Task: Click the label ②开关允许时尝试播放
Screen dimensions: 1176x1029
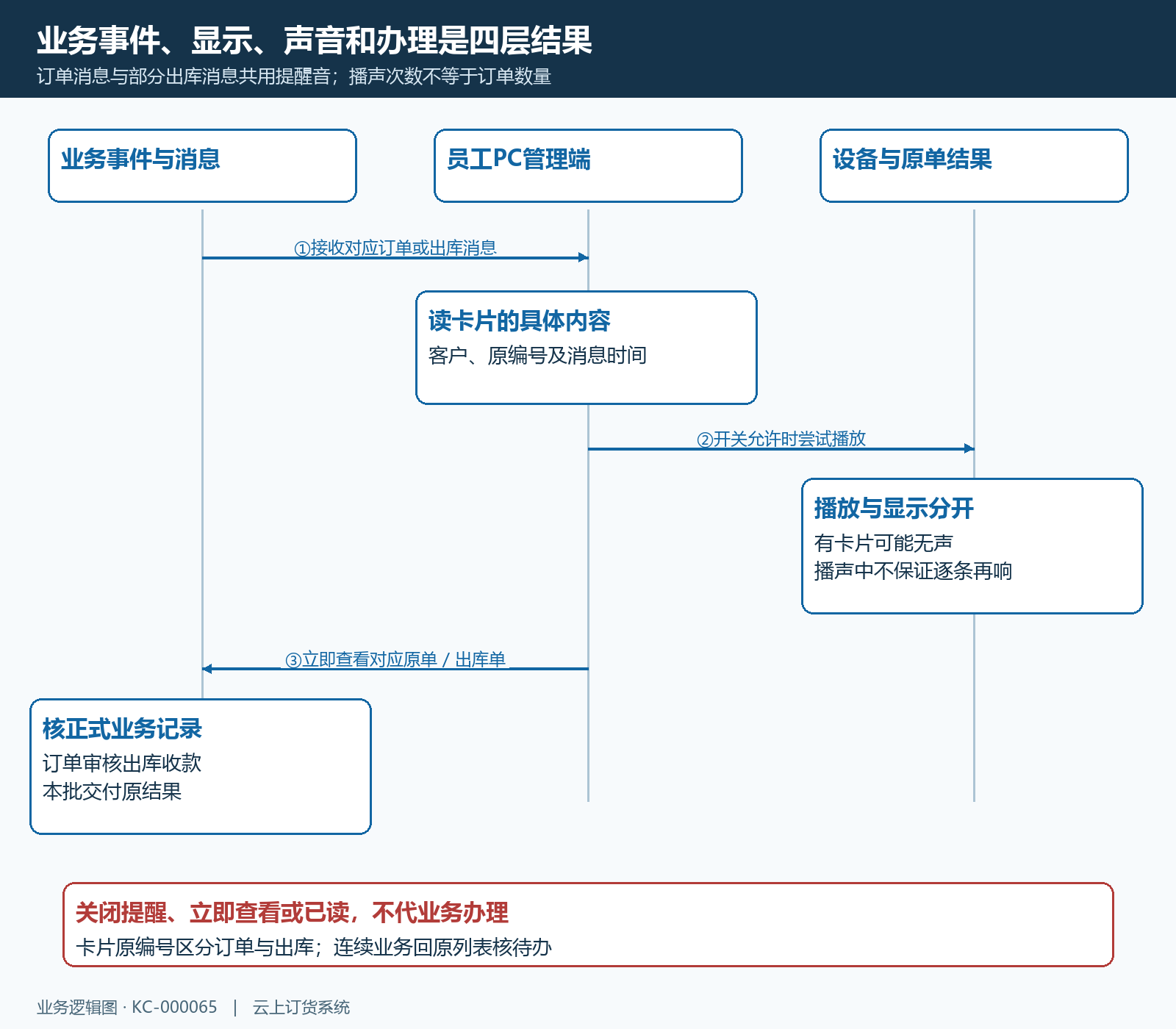Action: click(x=781, y=439)
